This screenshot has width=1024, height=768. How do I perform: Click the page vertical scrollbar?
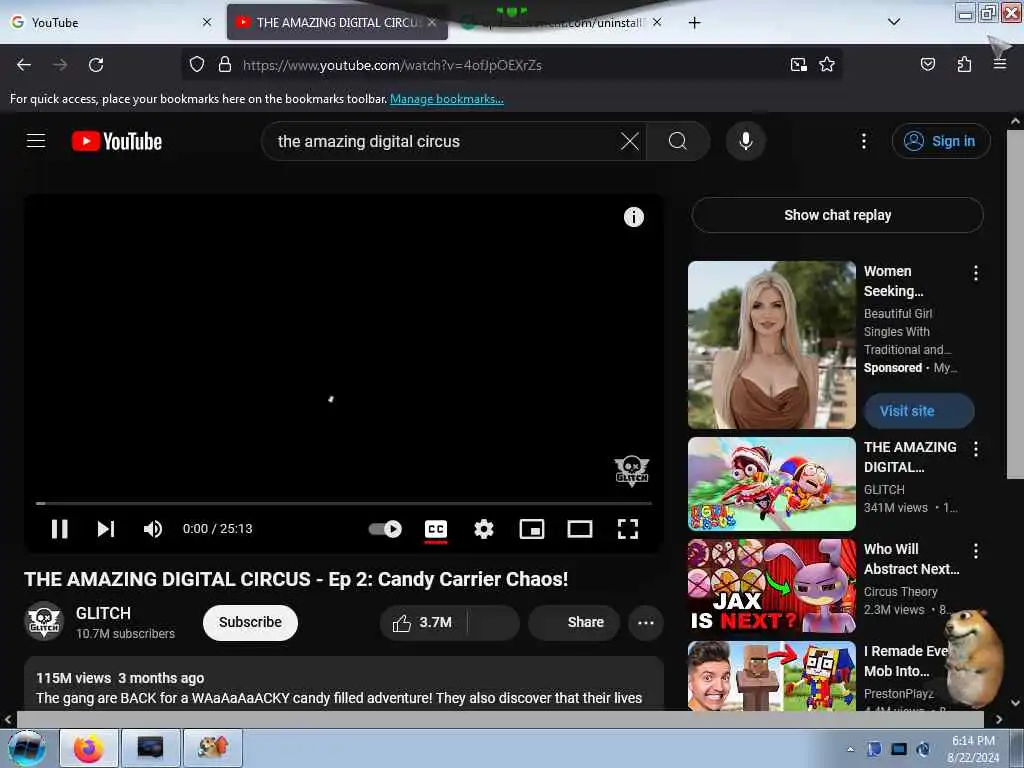pos(1014,304)
